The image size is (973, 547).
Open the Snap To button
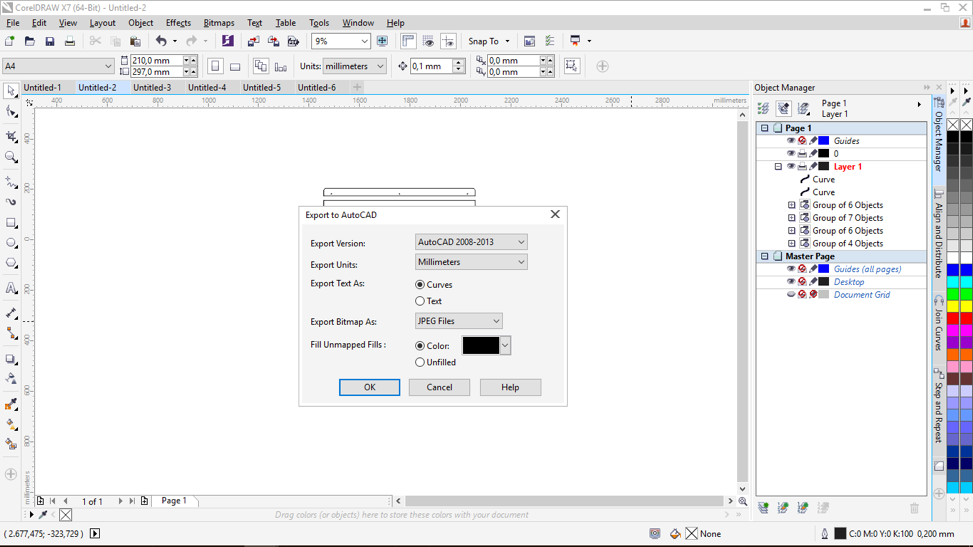[x=489, y=41]
